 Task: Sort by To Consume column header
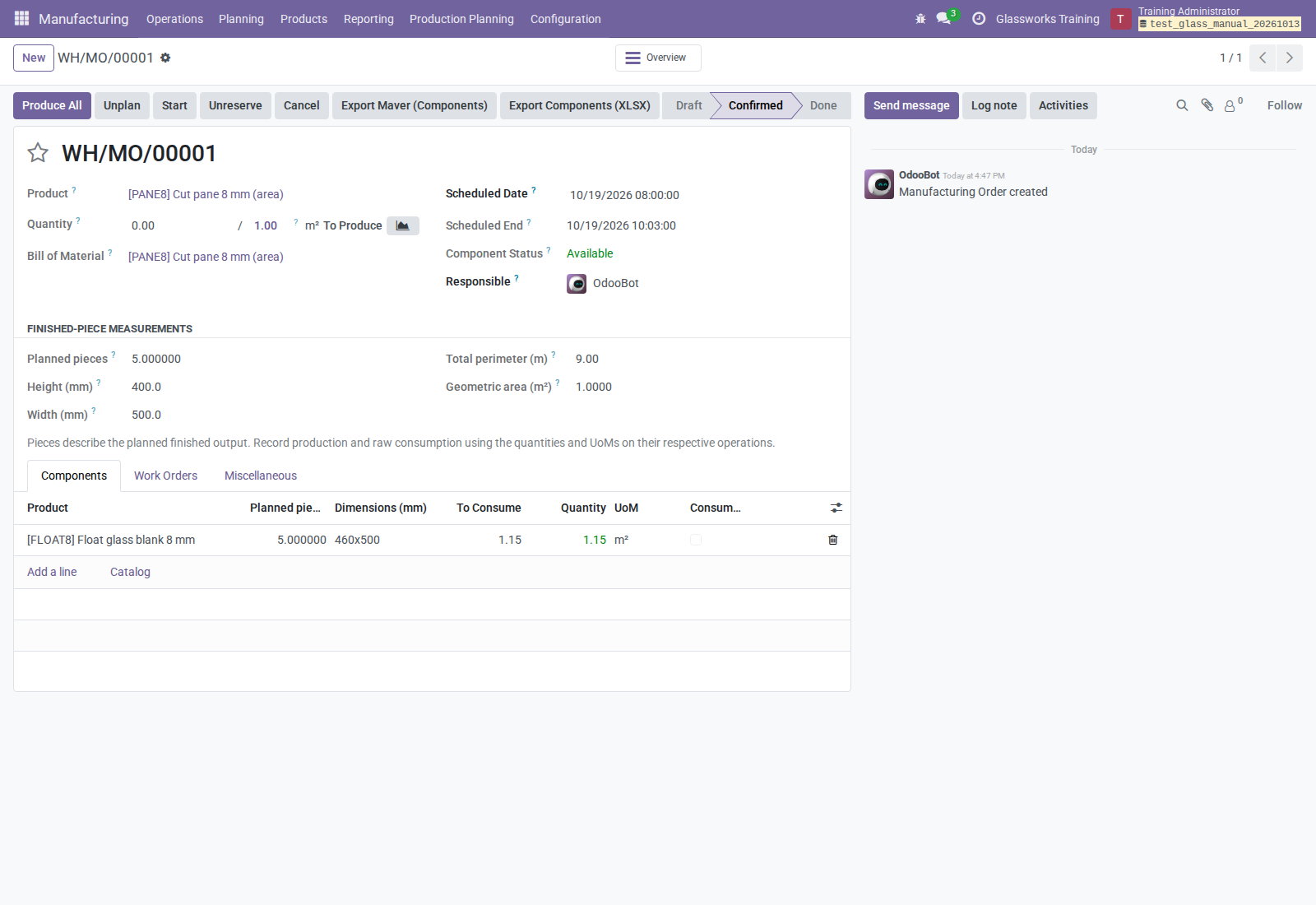click(489, 508)
